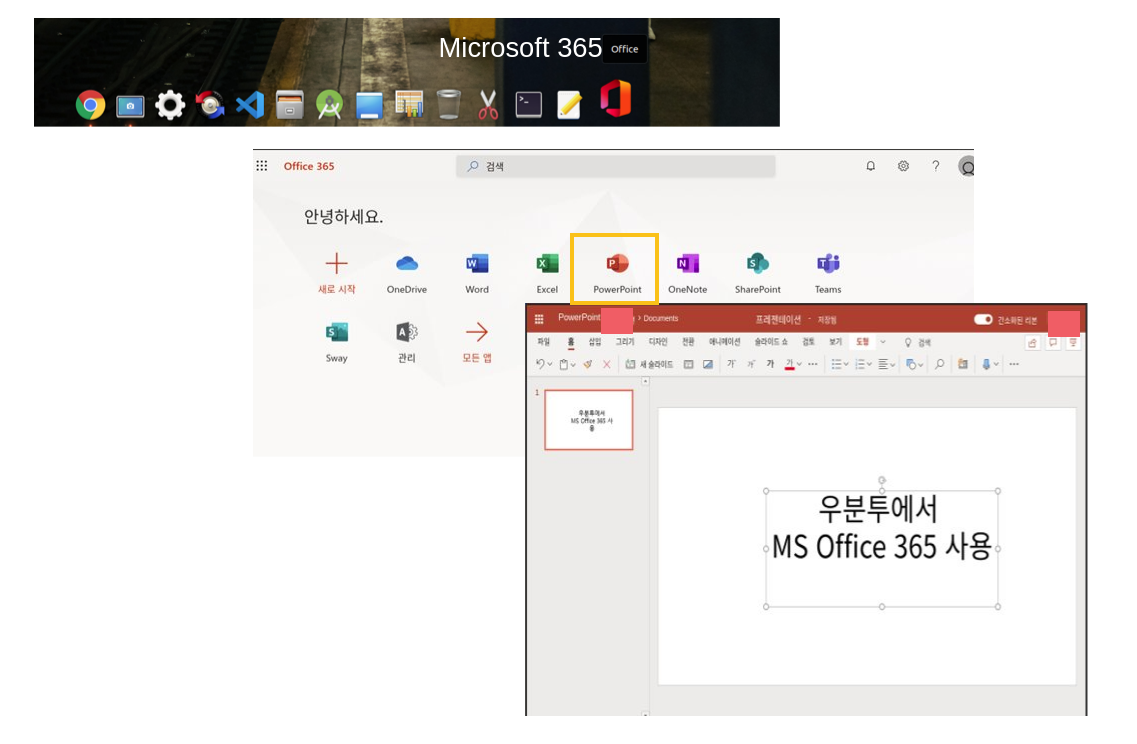Click the 새 슬라이드 button
This screenshot has height=744, width=1137.
tap(649, 364)
